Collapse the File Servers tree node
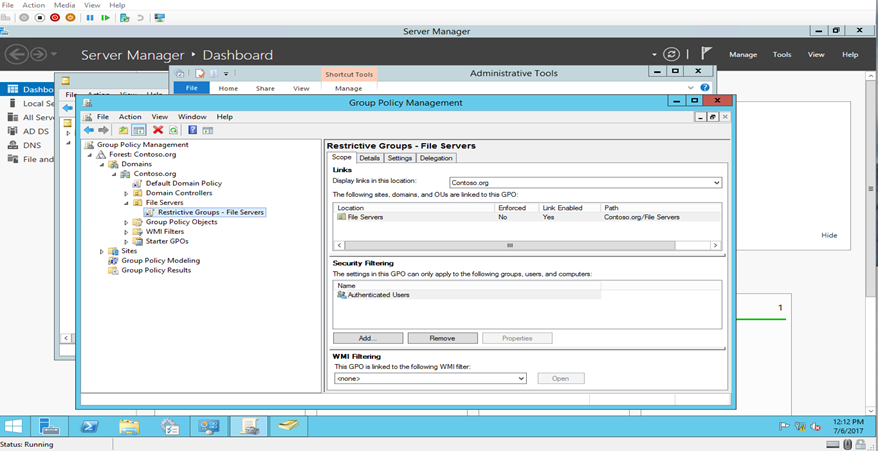Image resolution: width=878 pixels, height=451 pixels. [126, 203]
